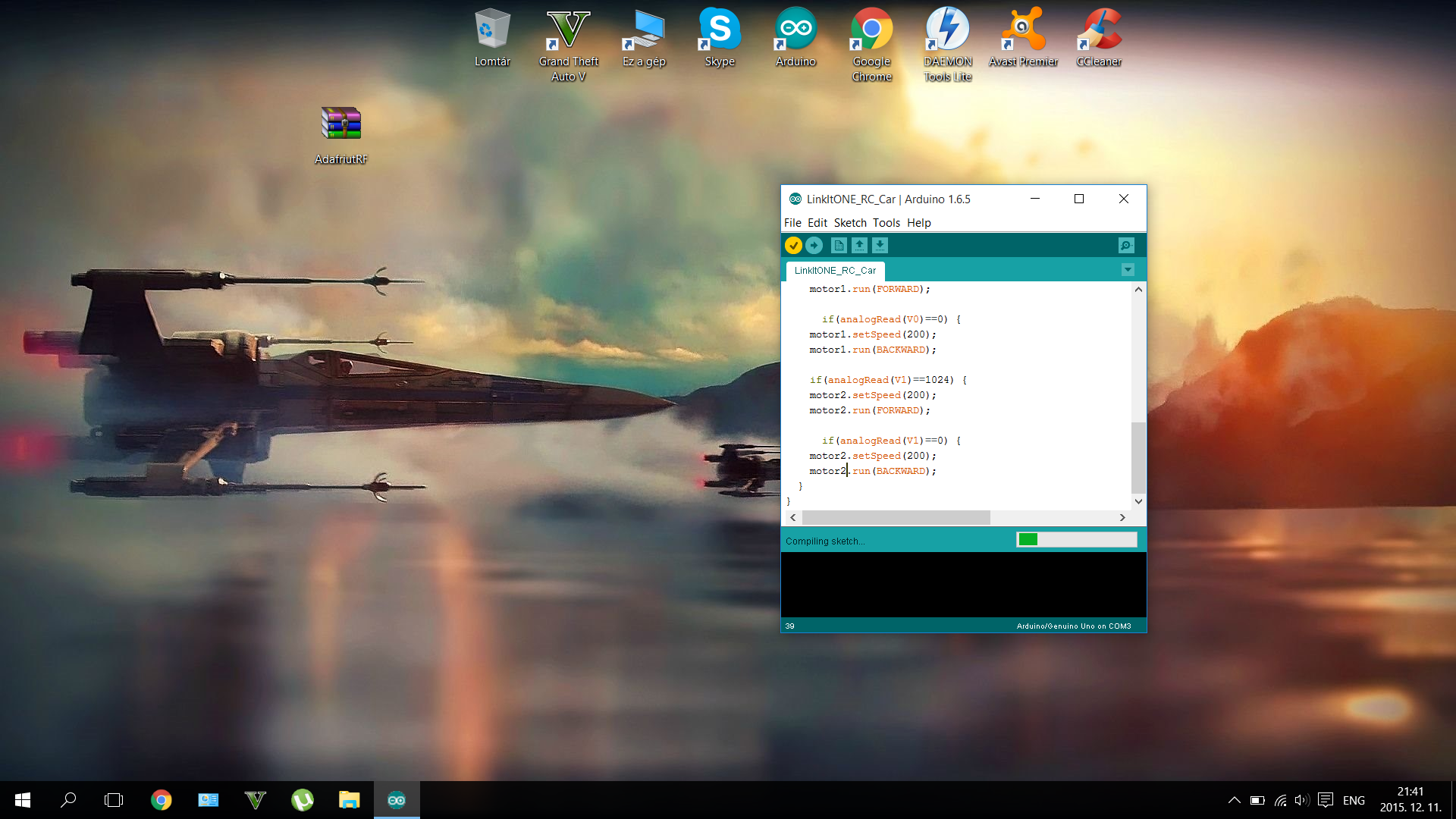The width and height of the screenshot is (1456, 819).
Task: Select the LinkItONE_RC_Car tab
Action: click(x=835, y=270)
